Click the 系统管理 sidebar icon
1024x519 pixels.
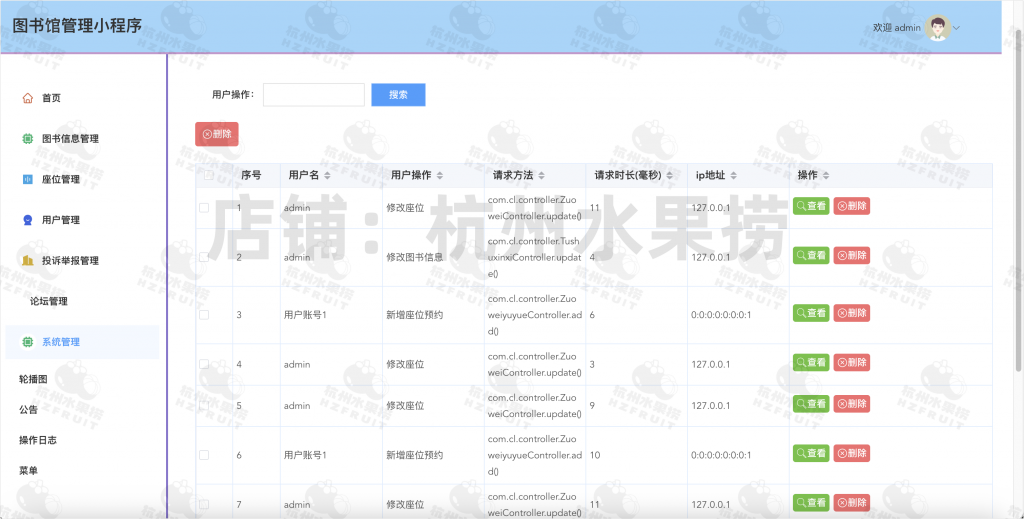click(27, 341)
